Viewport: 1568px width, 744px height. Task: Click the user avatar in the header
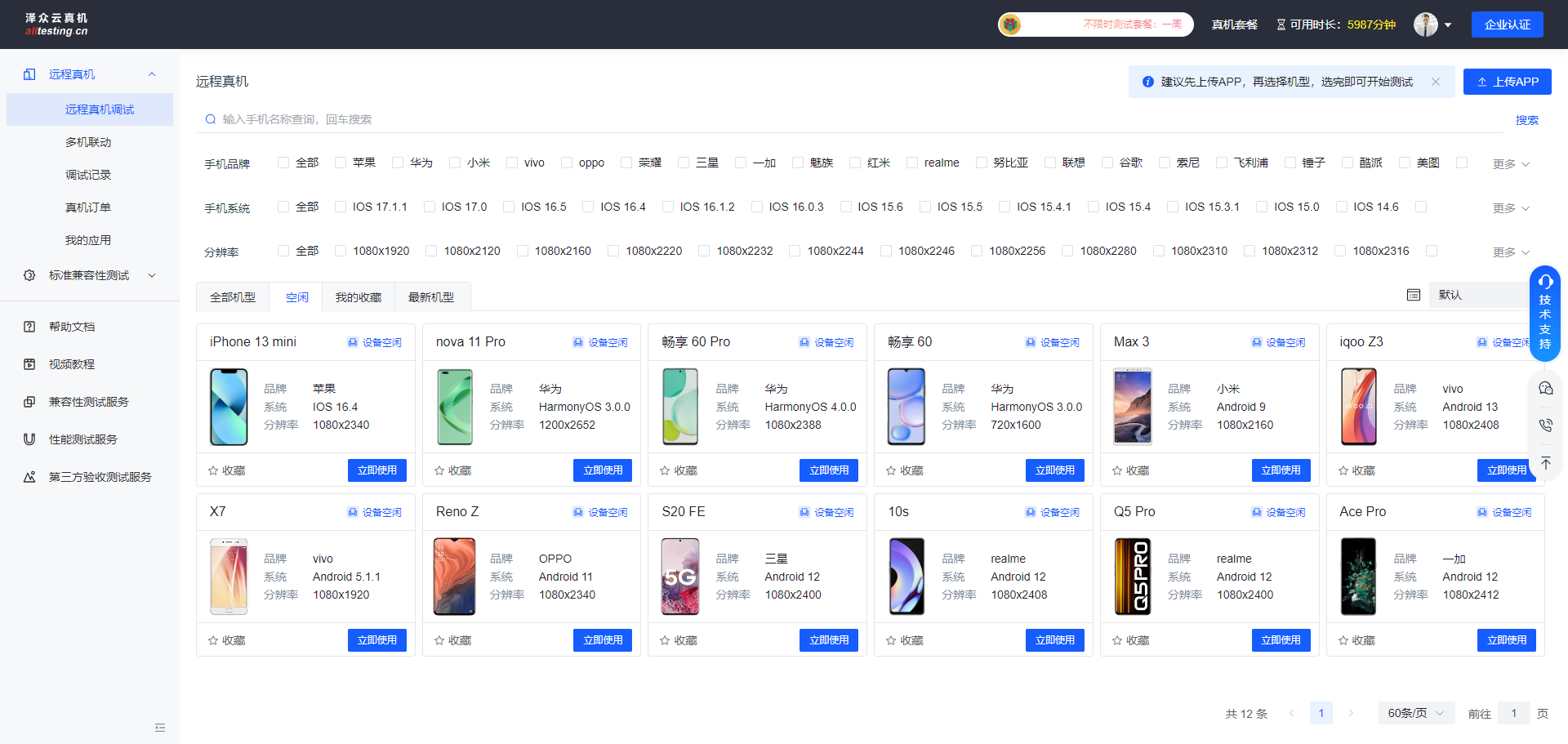[x=1426, y=25]
